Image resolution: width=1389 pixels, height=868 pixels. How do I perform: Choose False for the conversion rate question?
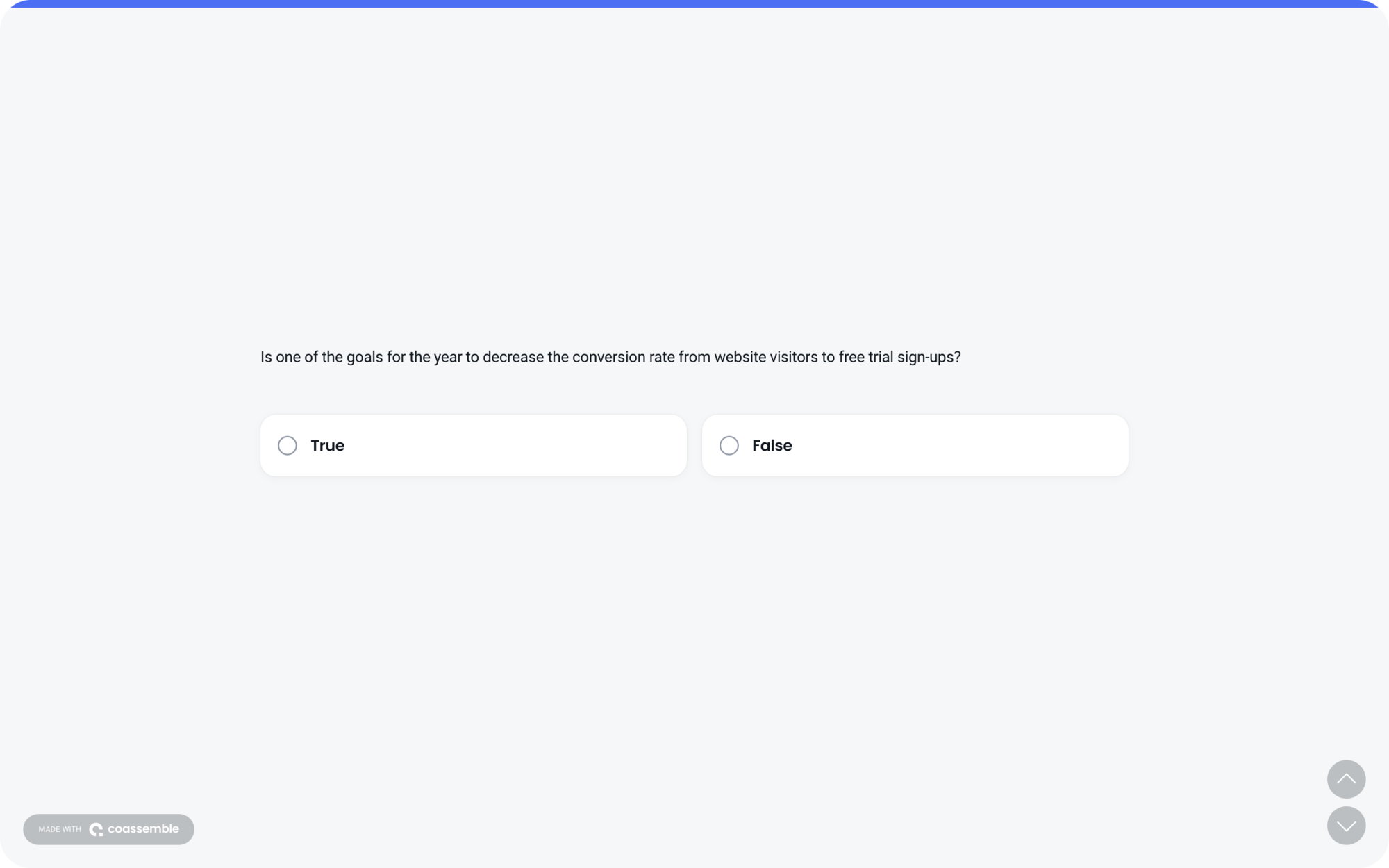point(915,445)
